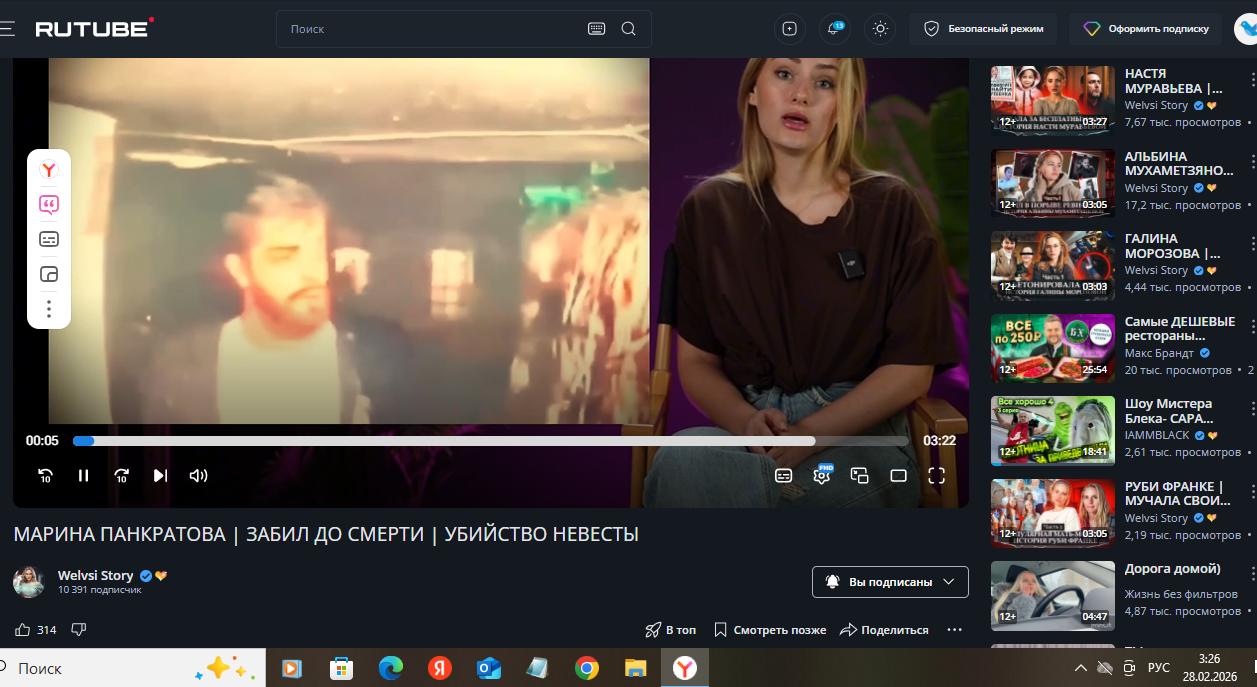Click the video progress bar
The height and width of the screenshot is (687, 1257).
(x=490, y=441)
